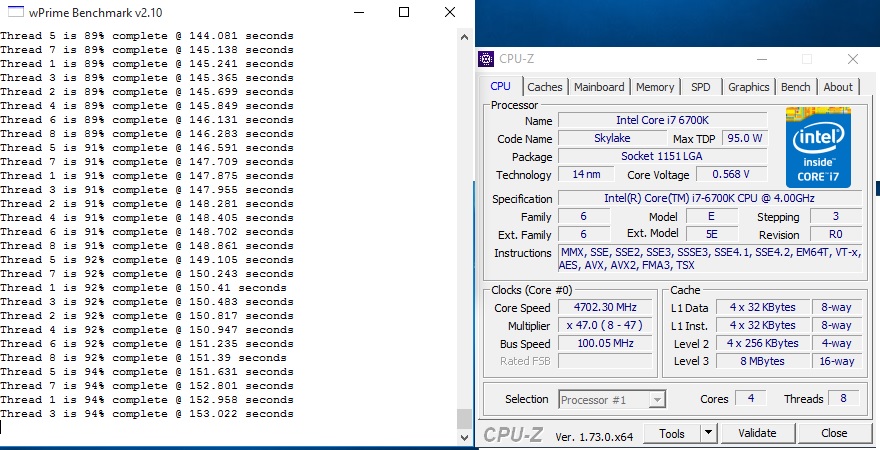880x450 pixels.
Task: Expand the Tools dropdown arrow
Action: coord(708,433)
